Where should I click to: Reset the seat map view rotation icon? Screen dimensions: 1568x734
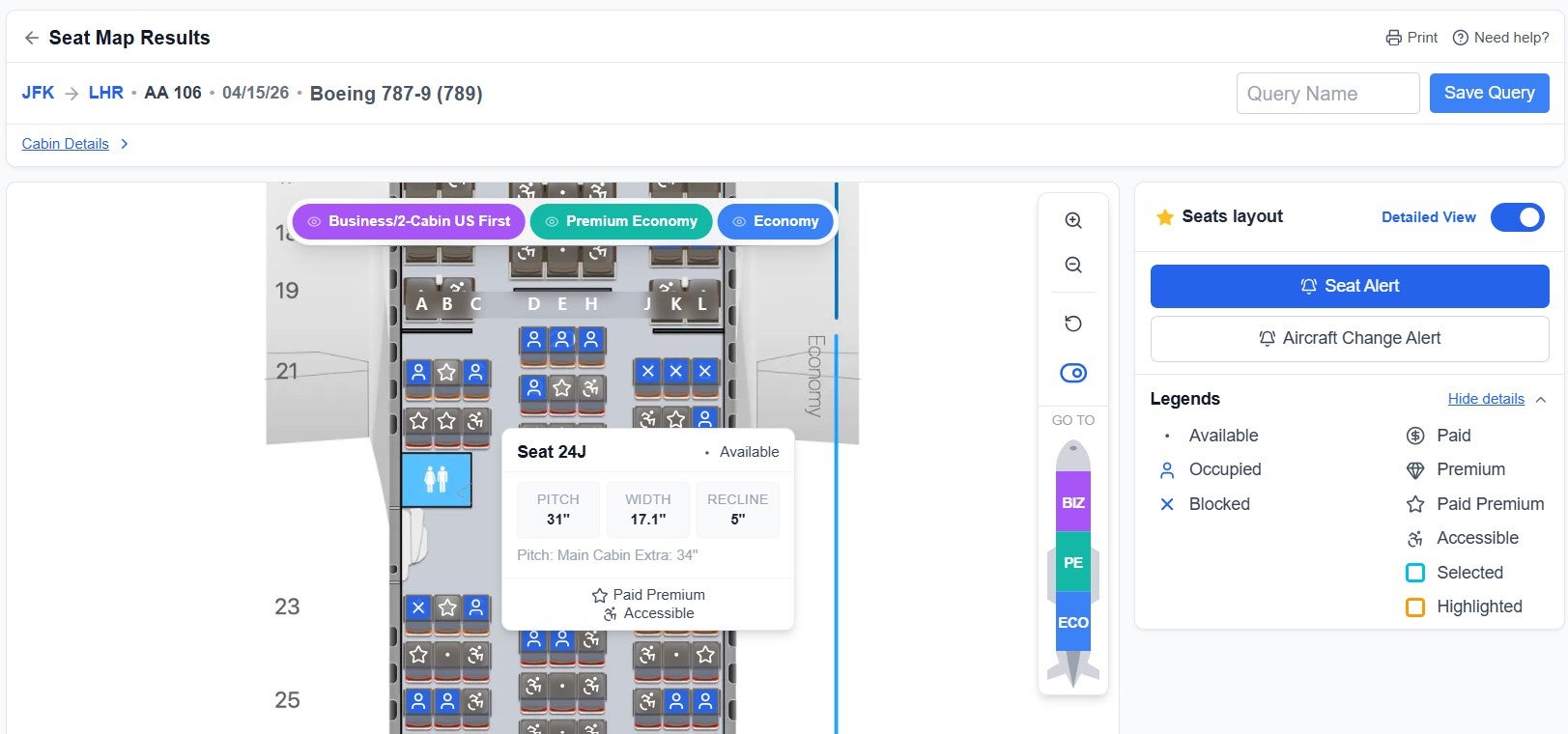(x=1072, y=324)
